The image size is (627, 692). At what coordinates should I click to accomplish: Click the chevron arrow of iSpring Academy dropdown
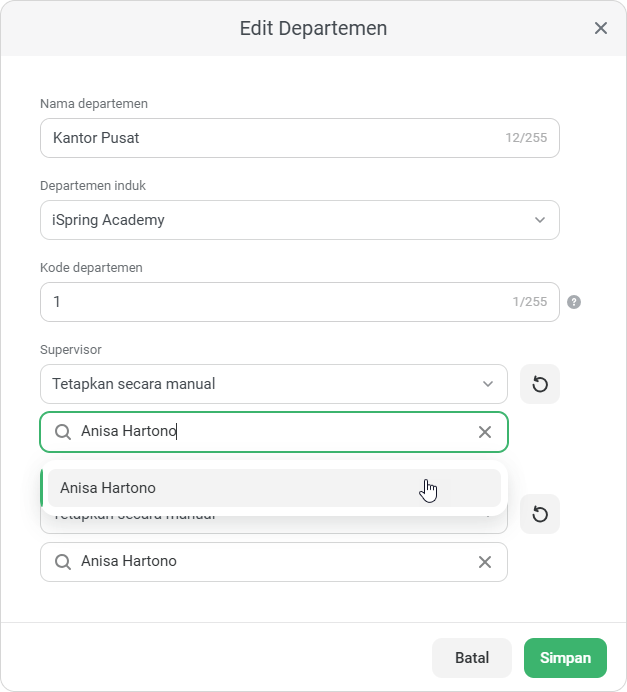(540, 220)
